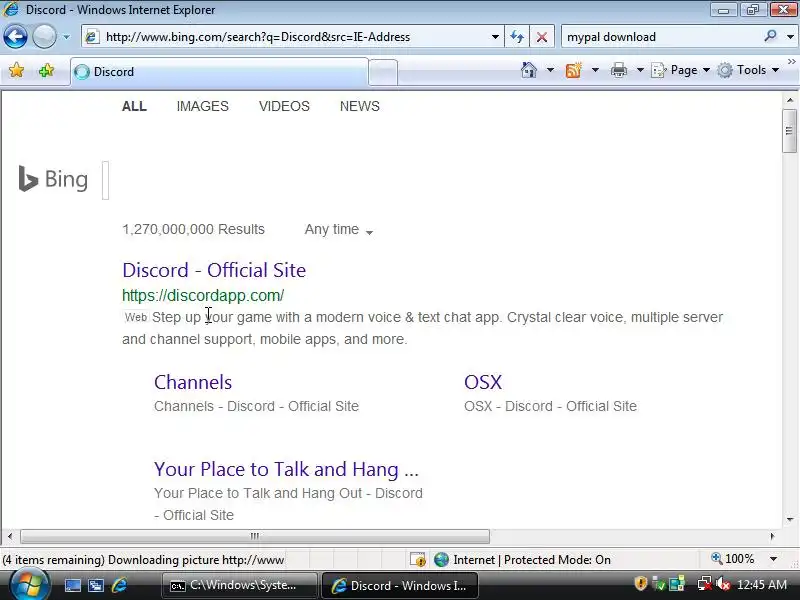Click the Home page icon
Viewport: 800px width, 600px height.
pos(529,70)
